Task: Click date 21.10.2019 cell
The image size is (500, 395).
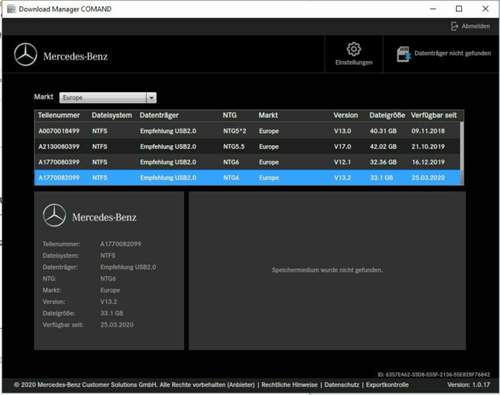Action: pyautogui.click(x=428, y=147)
